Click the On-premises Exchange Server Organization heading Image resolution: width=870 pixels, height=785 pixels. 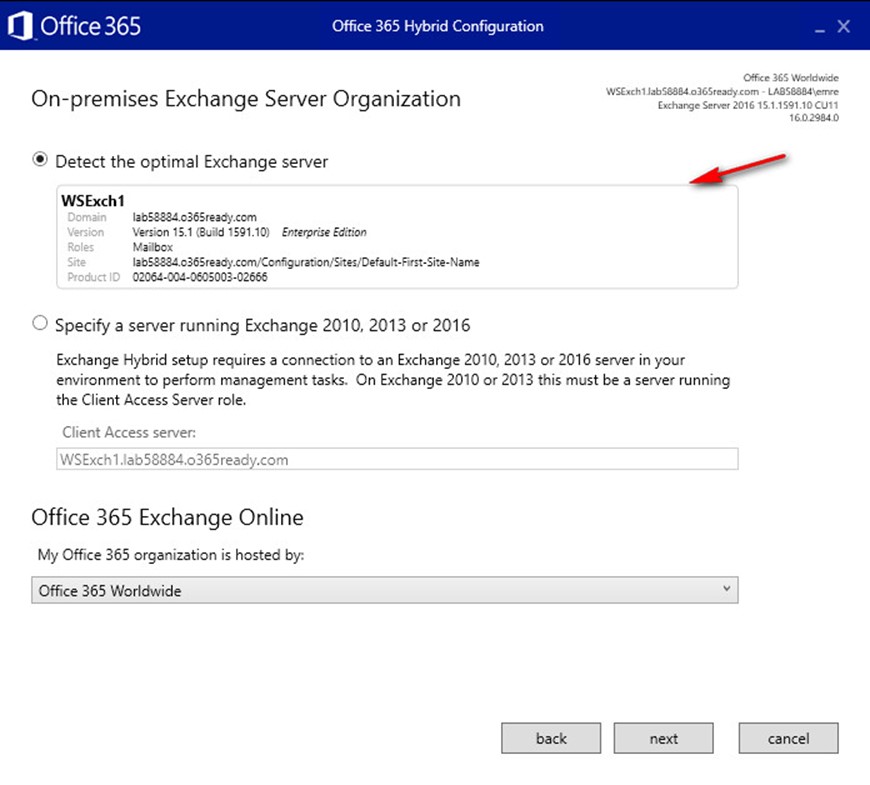click(x=246, y=99)
